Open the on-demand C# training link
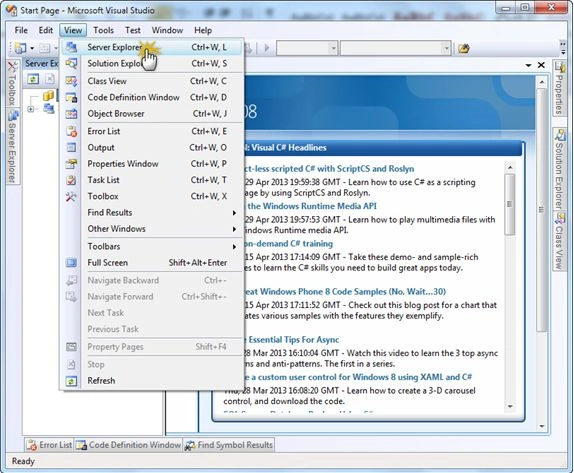The image size is (574, 473). (x=288, y=244)
